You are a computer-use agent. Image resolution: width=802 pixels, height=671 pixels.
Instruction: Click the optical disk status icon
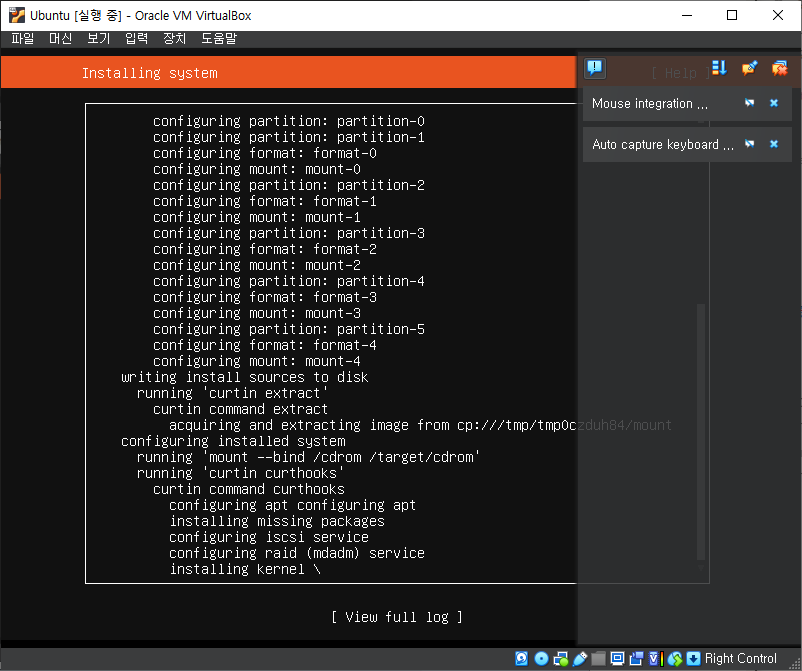click(x=541, y=658)
